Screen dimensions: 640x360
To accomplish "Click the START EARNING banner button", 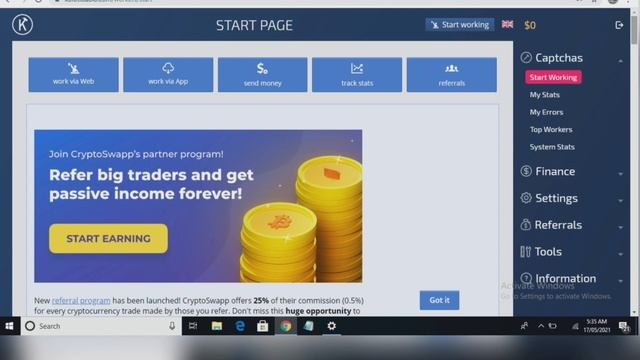I will tap(108, 239).
